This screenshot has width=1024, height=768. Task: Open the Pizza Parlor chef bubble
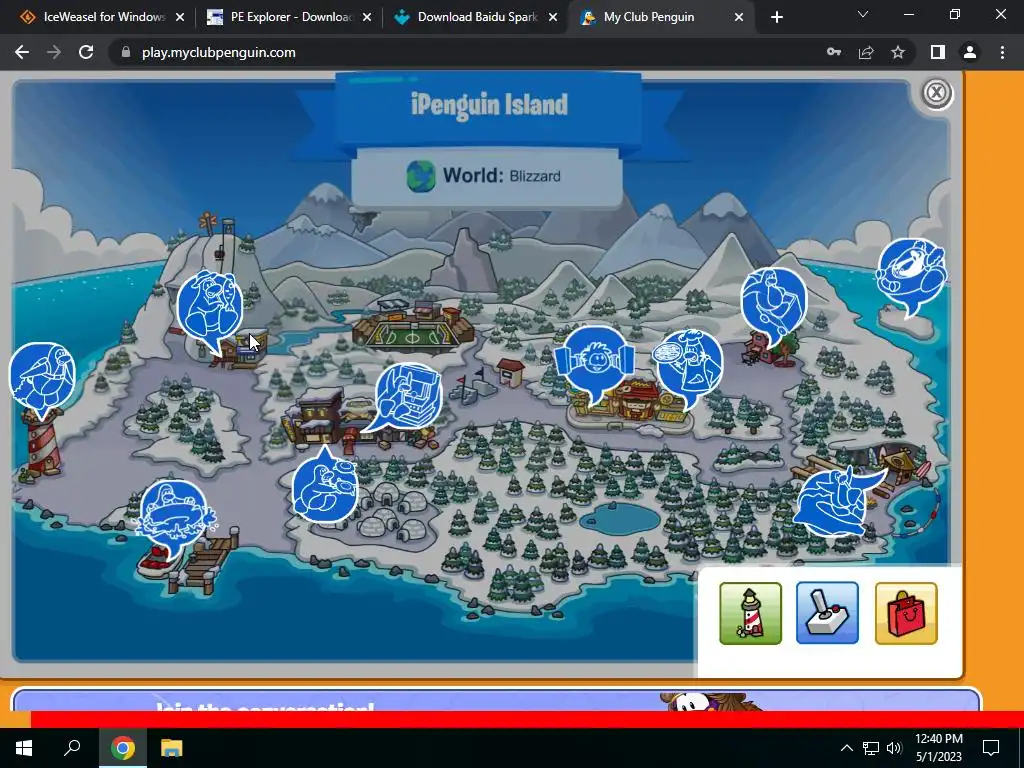point(688,366)
